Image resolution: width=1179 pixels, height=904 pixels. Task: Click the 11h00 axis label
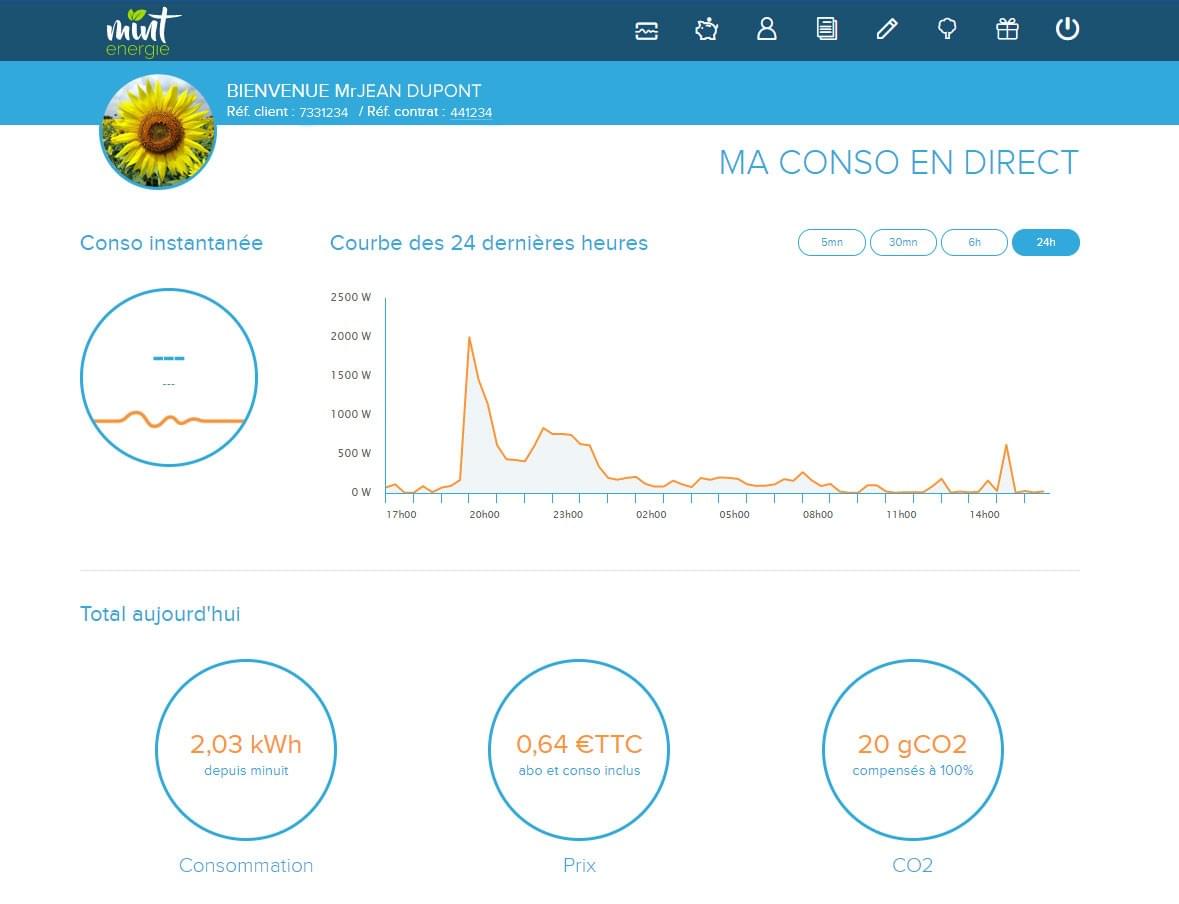point(901,514)
